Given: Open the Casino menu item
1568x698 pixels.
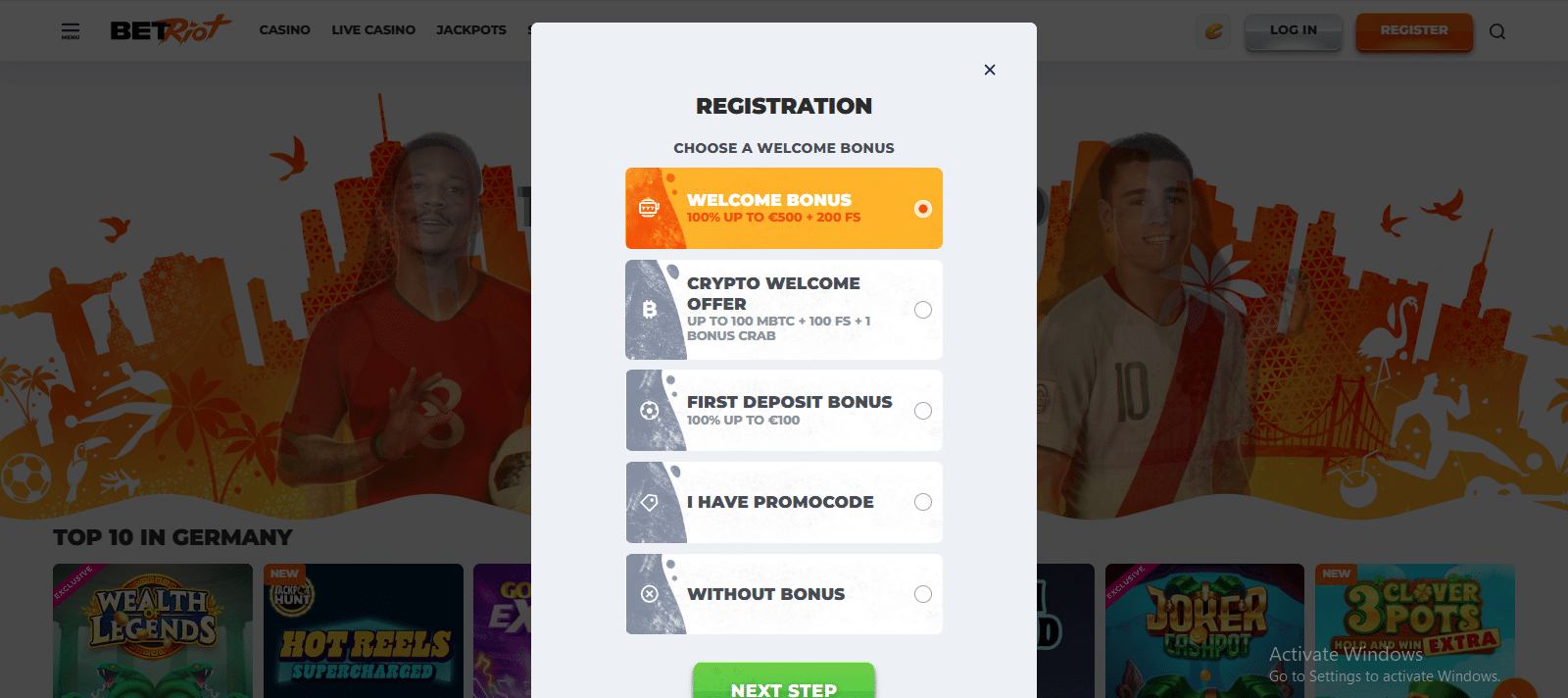Looking at the screenshot, I should tap(284, 30).
